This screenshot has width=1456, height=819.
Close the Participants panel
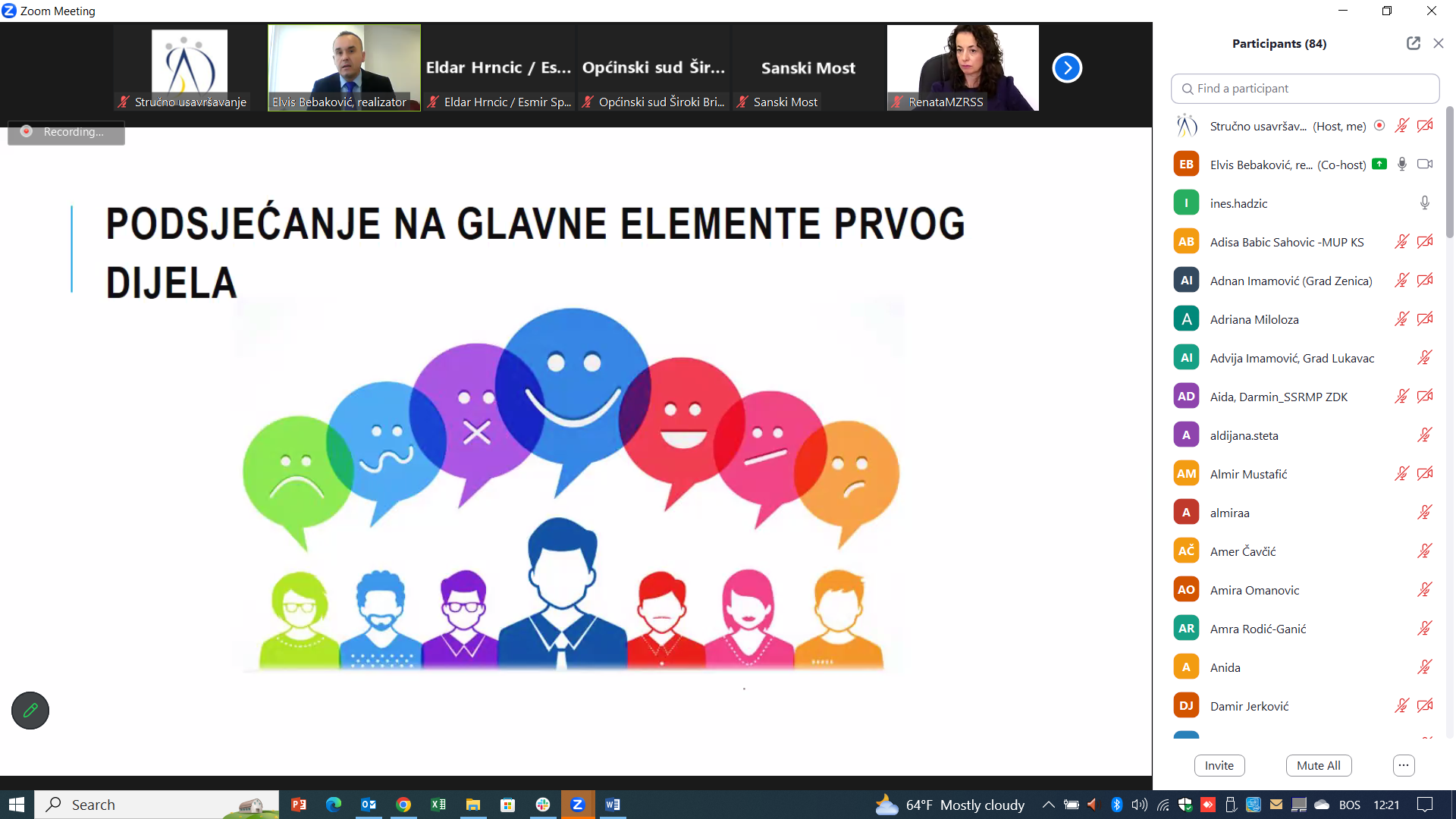click(x=1439, y=43)
